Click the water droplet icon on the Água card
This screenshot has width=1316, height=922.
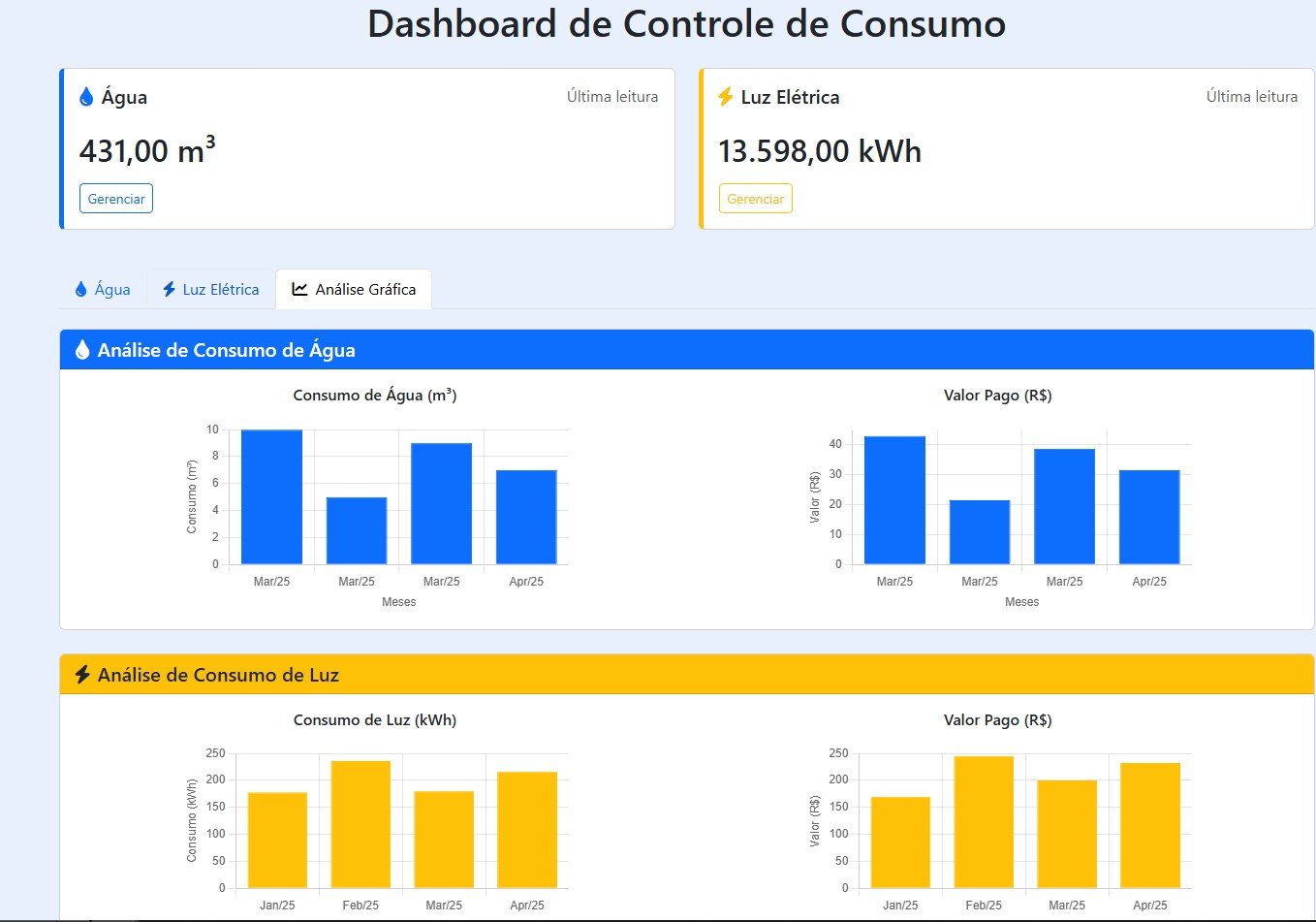coord(88,96)
